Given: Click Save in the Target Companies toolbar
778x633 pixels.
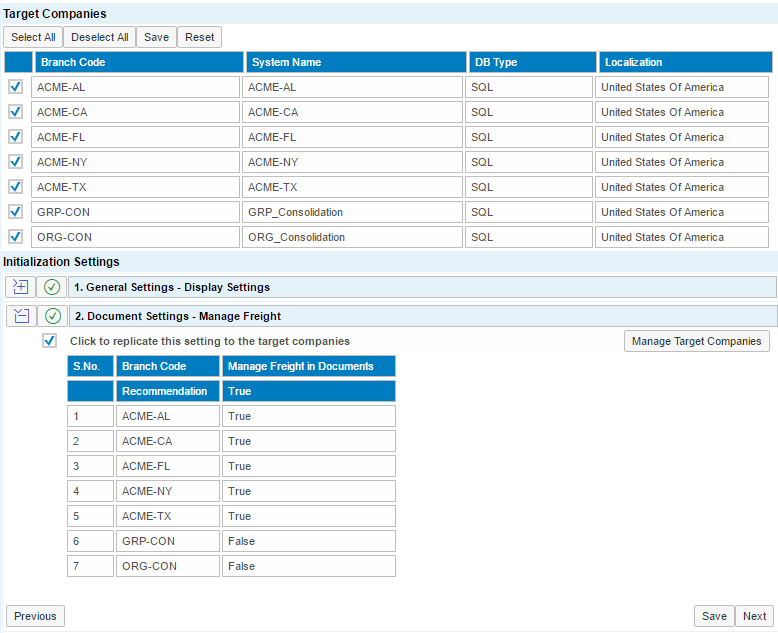Looking at the screenshot, I should pos(156,37).
